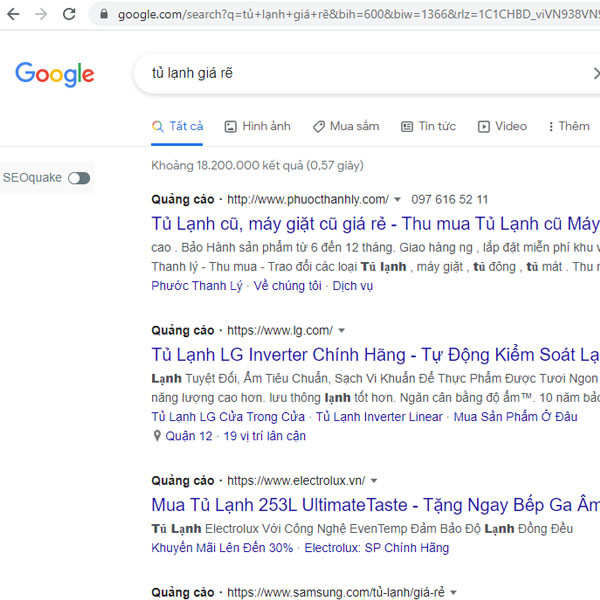The image size is (600, 600).
Task: Expand dropdown arrow next to samsung.com URL
Action: pyautogui.click(x=453, y=592)
